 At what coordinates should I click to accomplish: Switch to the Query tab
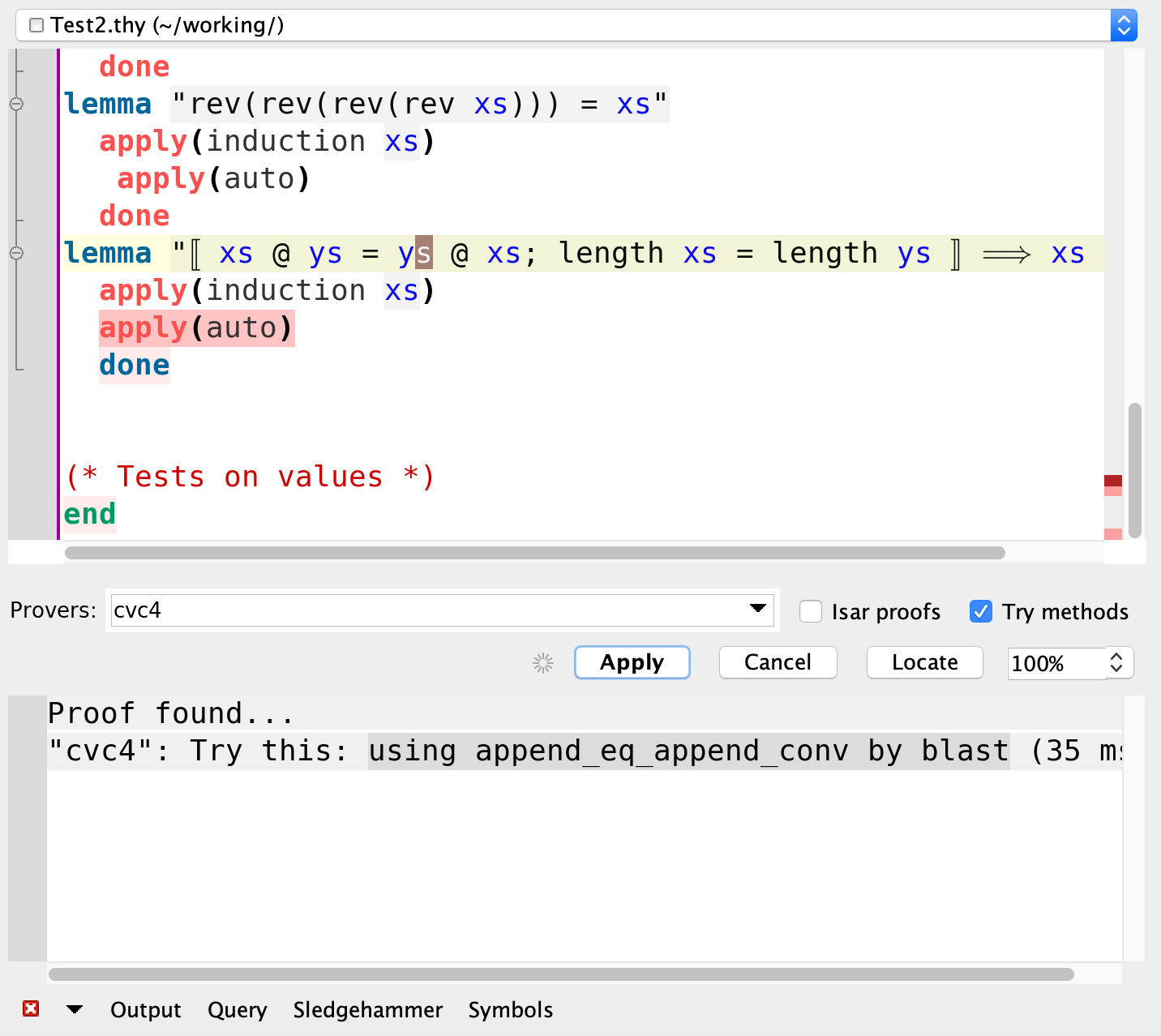coord(238,1009)
